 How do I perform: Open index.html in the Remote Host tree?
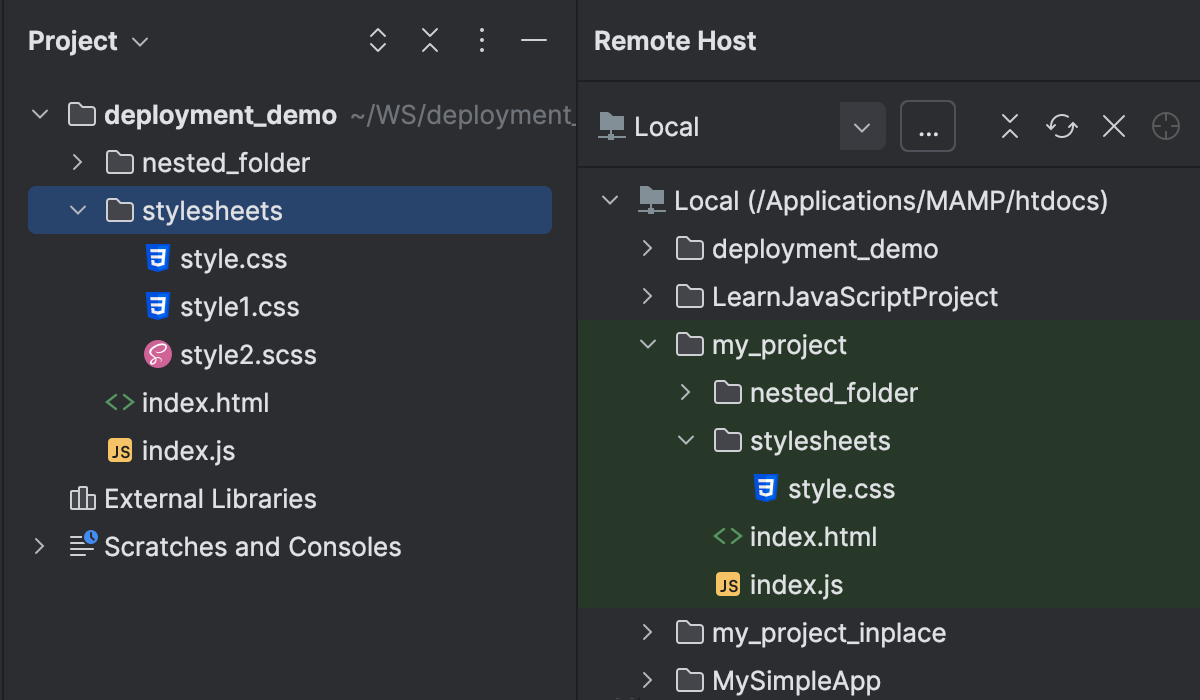pyautogui.click(x=813, y=536)
